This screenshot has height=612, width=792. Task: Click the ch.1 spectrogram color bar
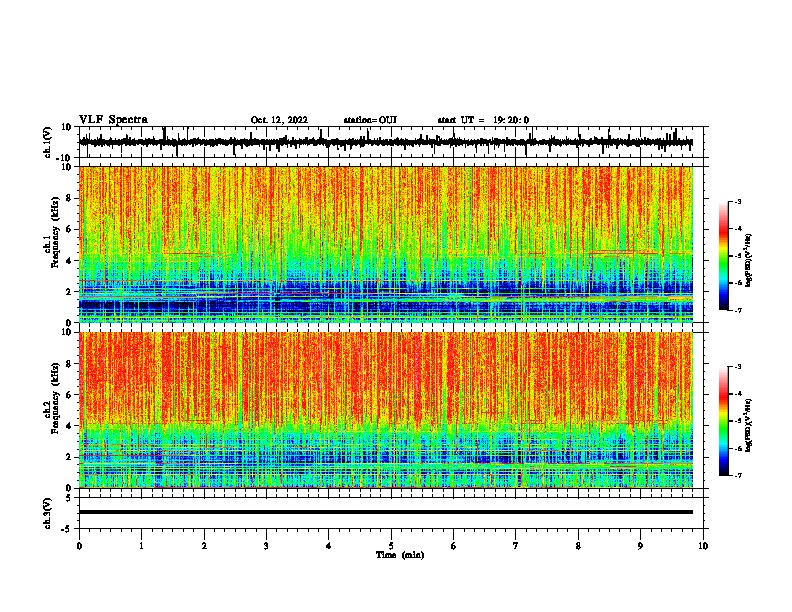(x=724, y=256)
